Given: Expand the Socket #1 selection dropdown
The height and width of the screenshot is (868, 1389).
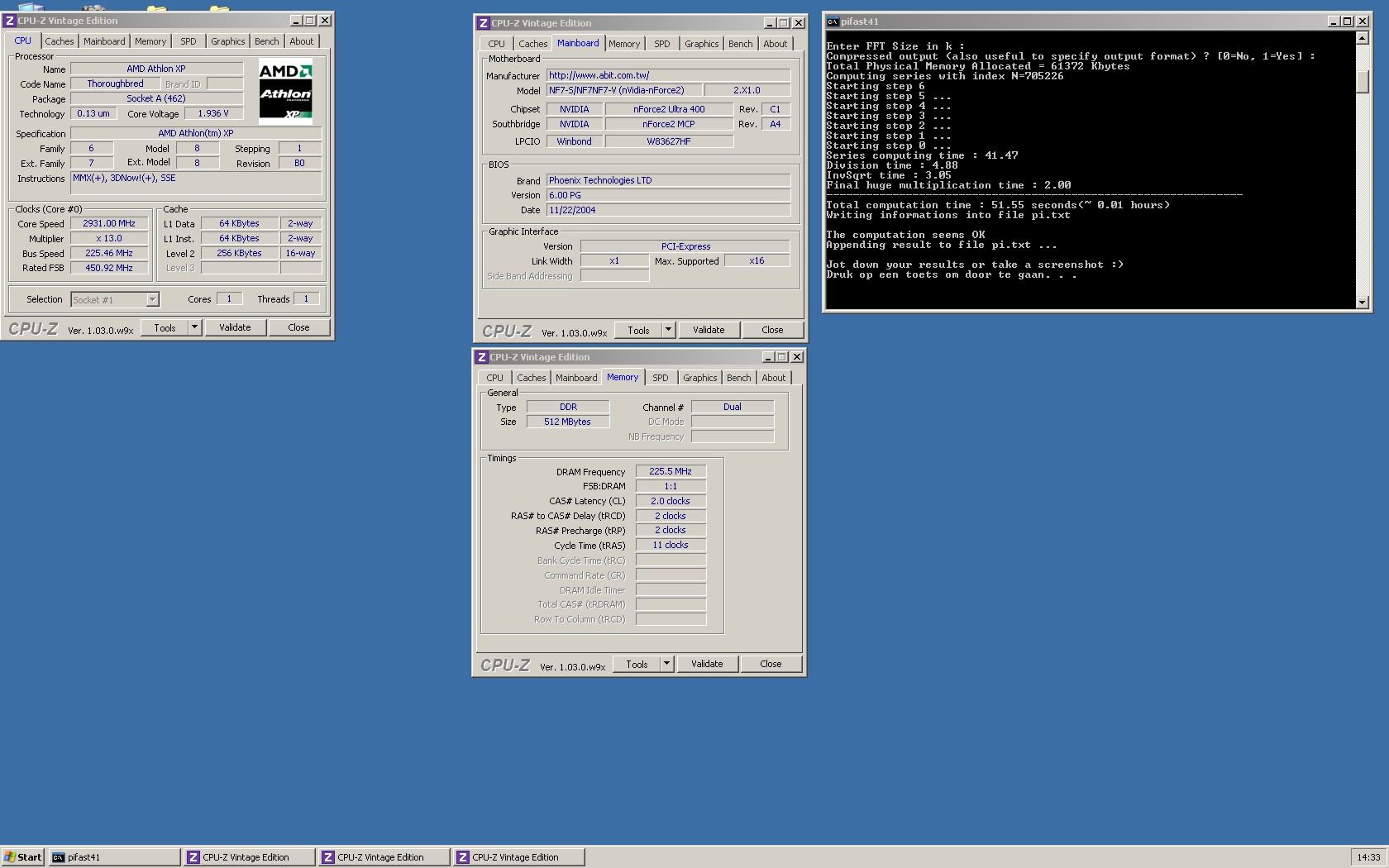Looking at the screenshot, I should click(152, 299).
